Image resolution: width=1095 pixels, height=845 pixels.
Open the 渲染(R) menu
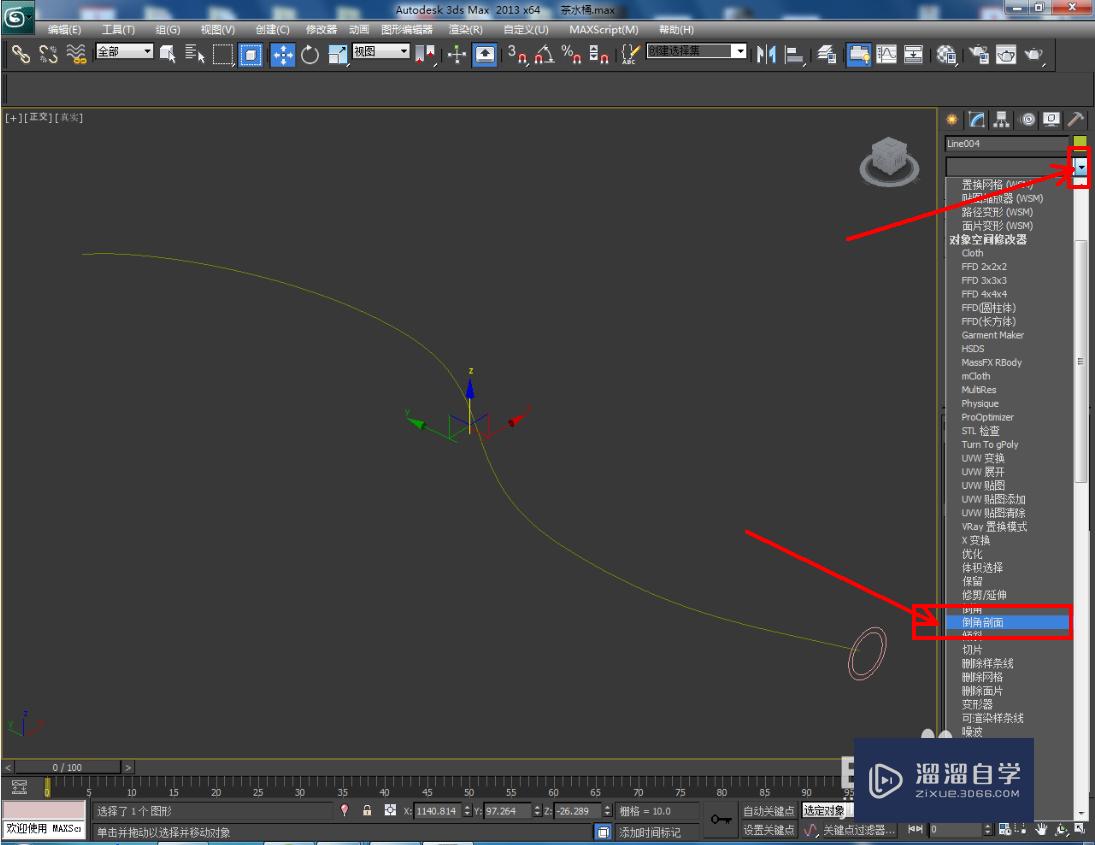pyautogui.click(x=465, y=29)
